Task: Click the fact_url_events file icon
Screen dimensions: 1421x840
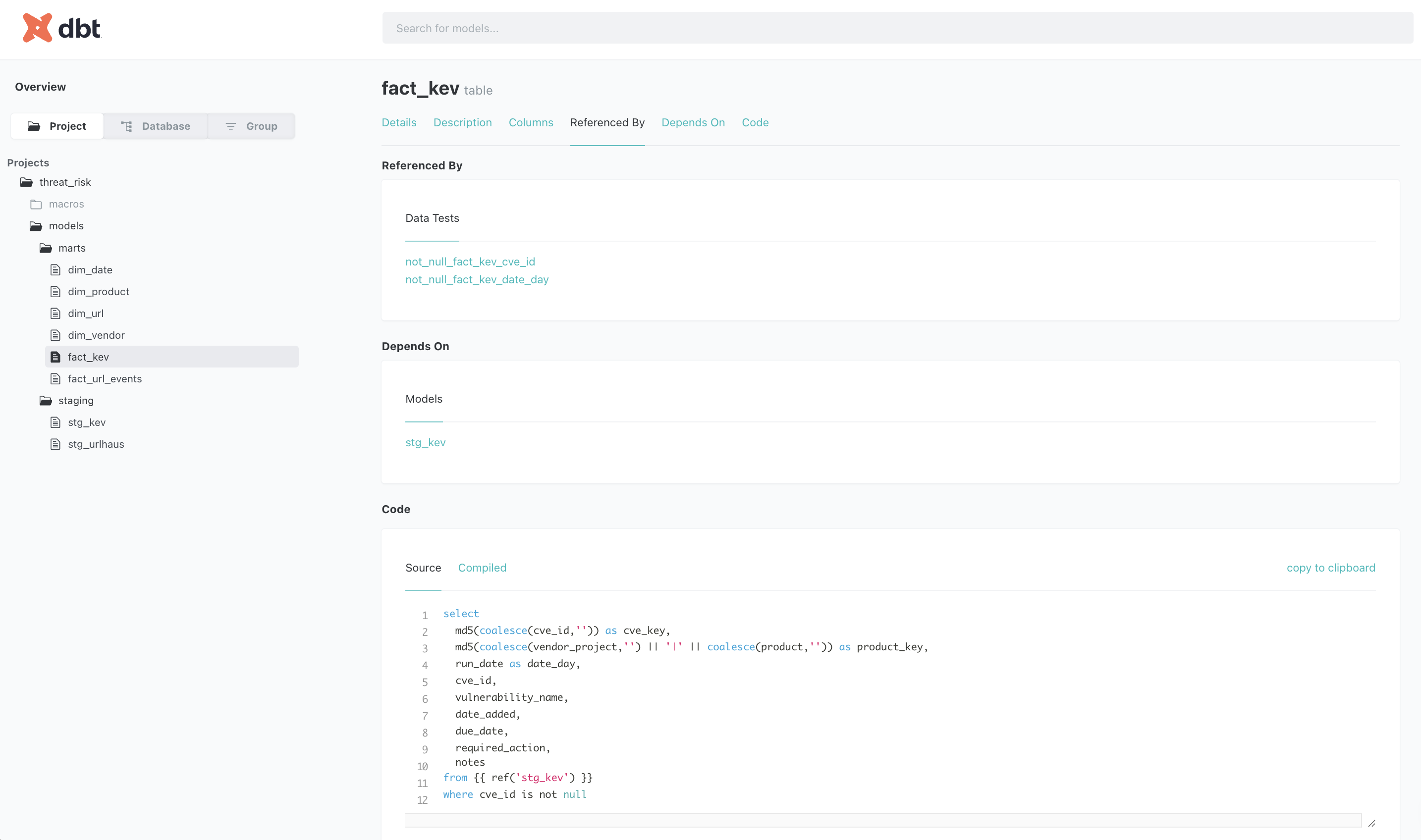Action: pyautogui.click(x=55, y=379)
